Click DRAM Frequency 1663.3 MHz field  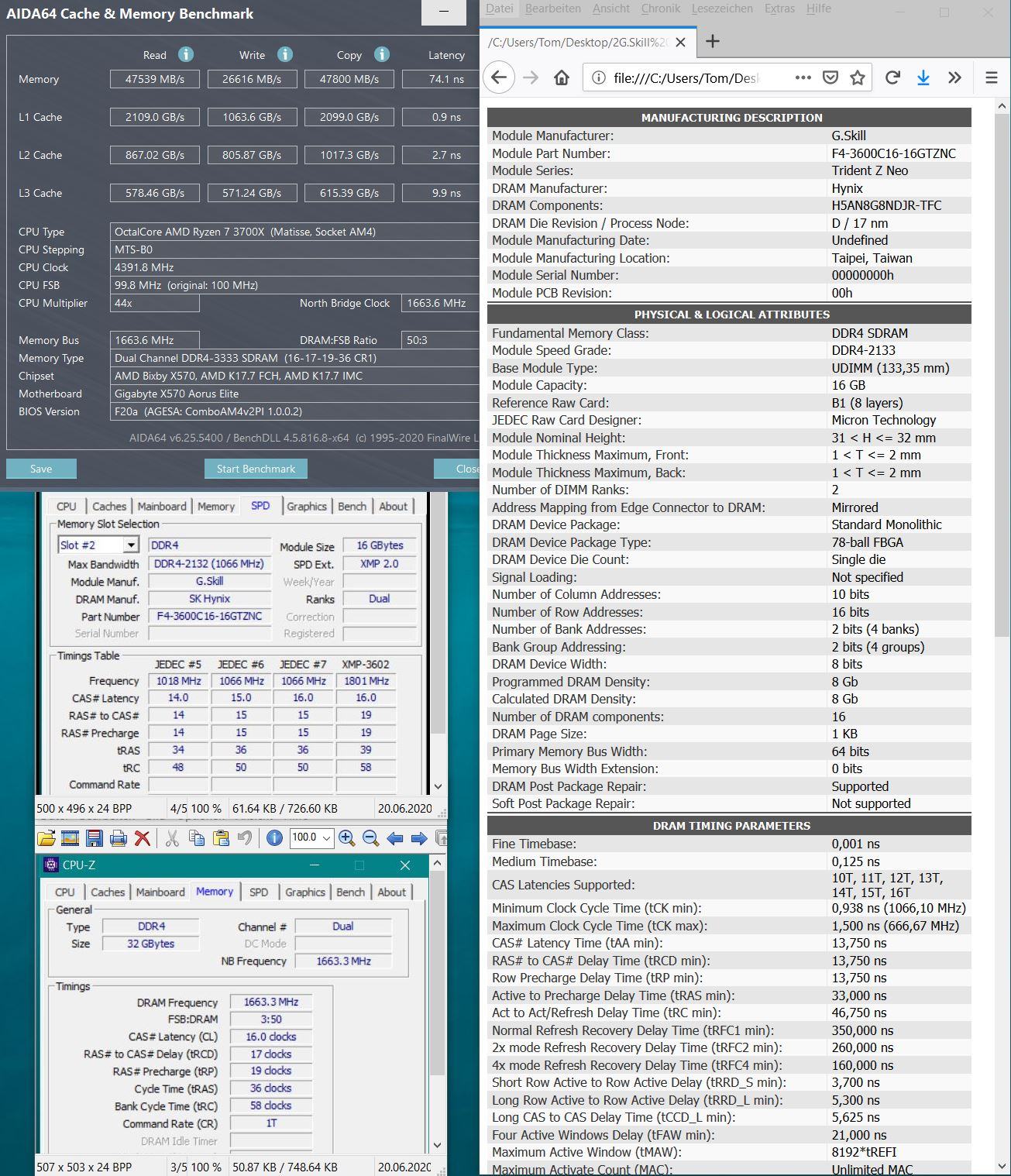[x=271, y=1002]
